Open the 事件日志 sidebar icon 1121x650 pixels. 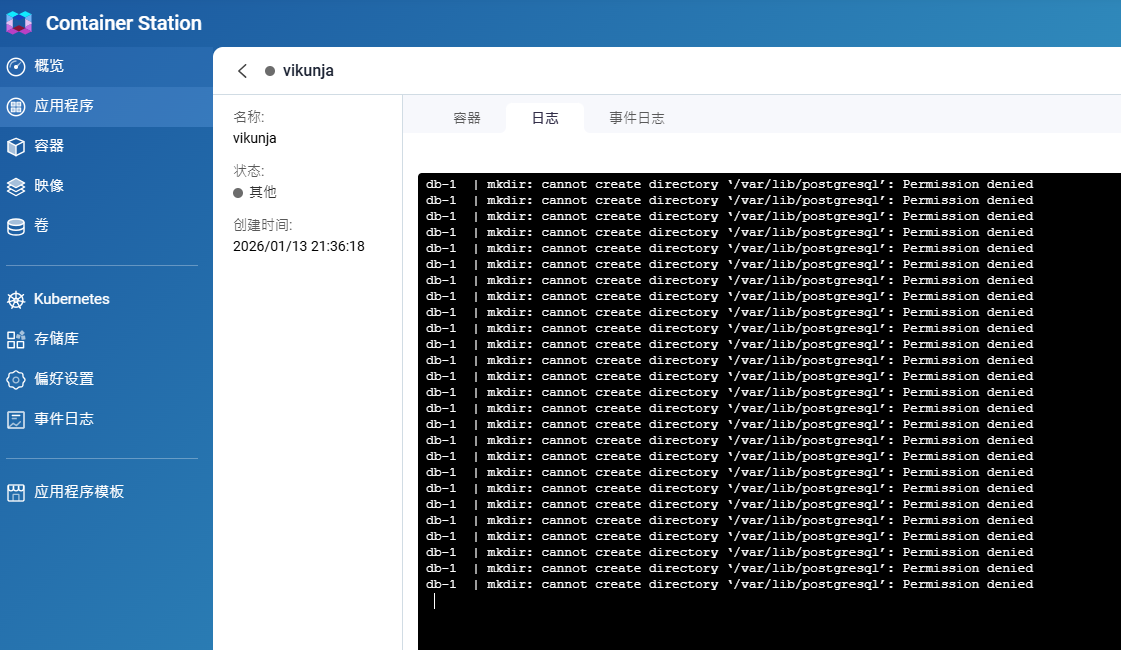pyautogui.click(x=16, y=419)
